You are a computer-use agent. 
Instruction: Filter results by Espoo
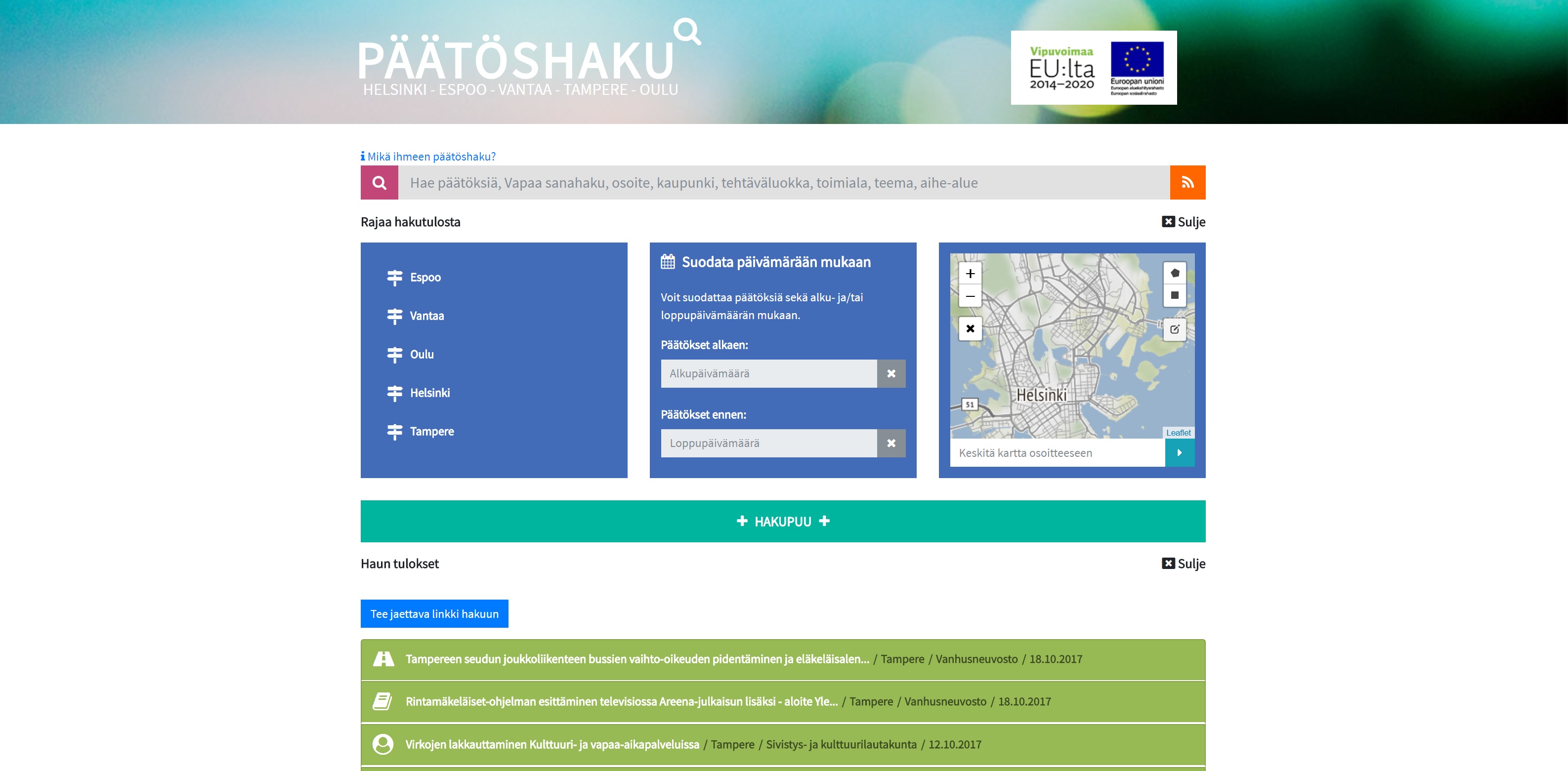[x=425, y=277]
